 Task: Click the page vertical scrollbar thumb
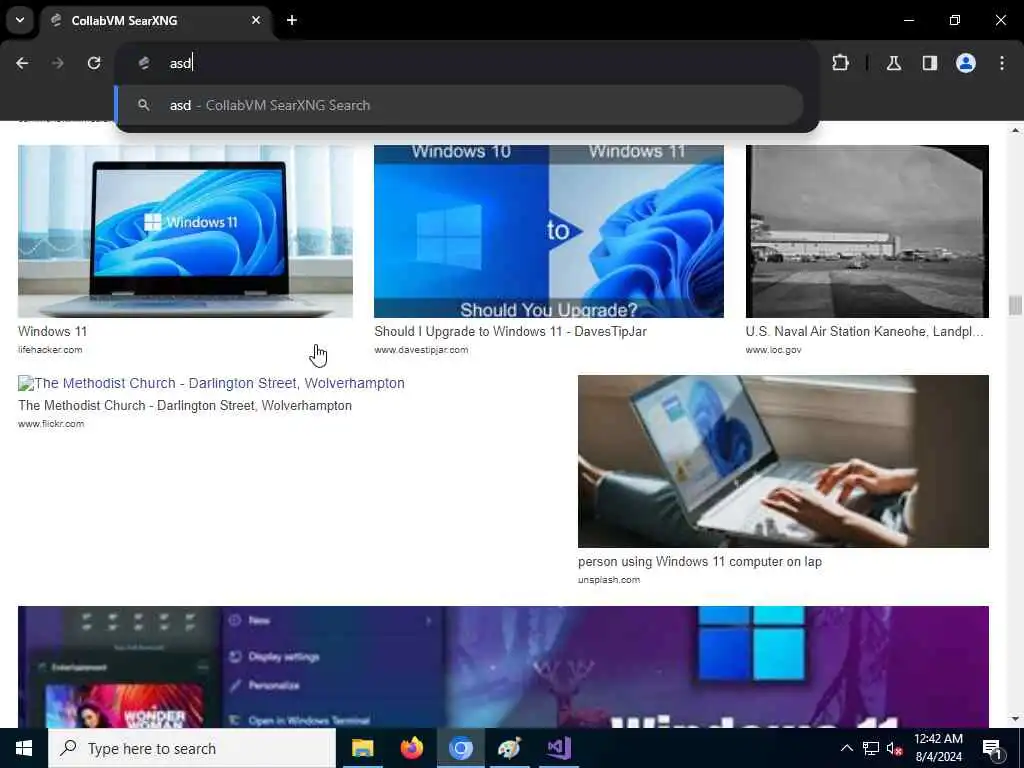(1015, 305)
